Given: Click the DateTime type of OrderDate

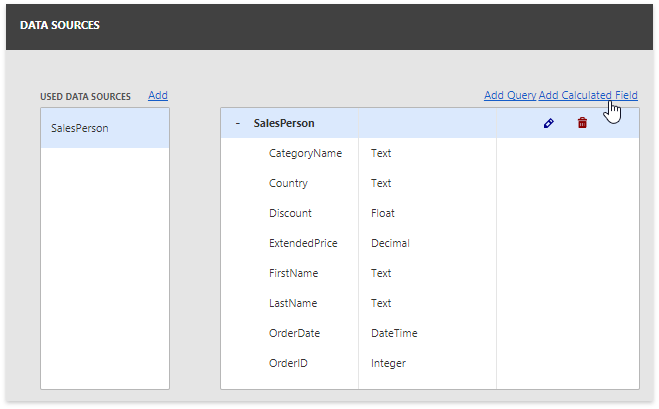Looking at the screenshot, I should (394, 333).
